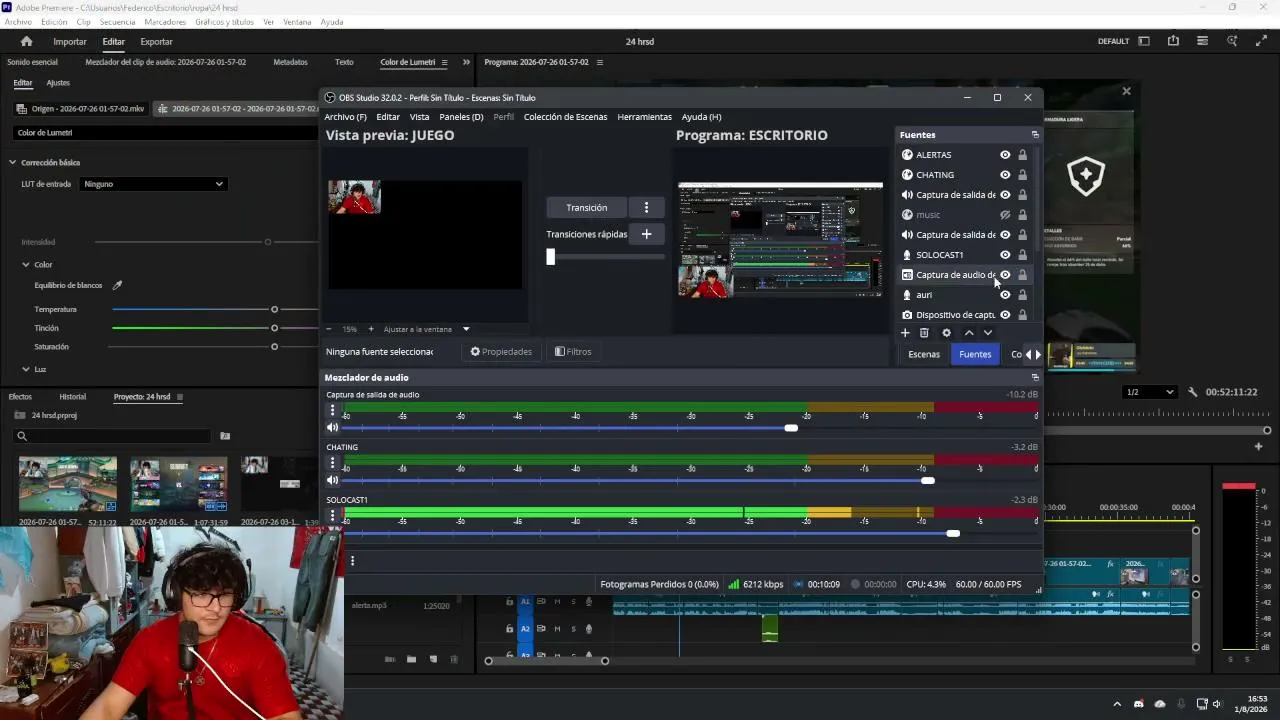
Task: Lock the ALERTAS source
Action: point(1022,155)
